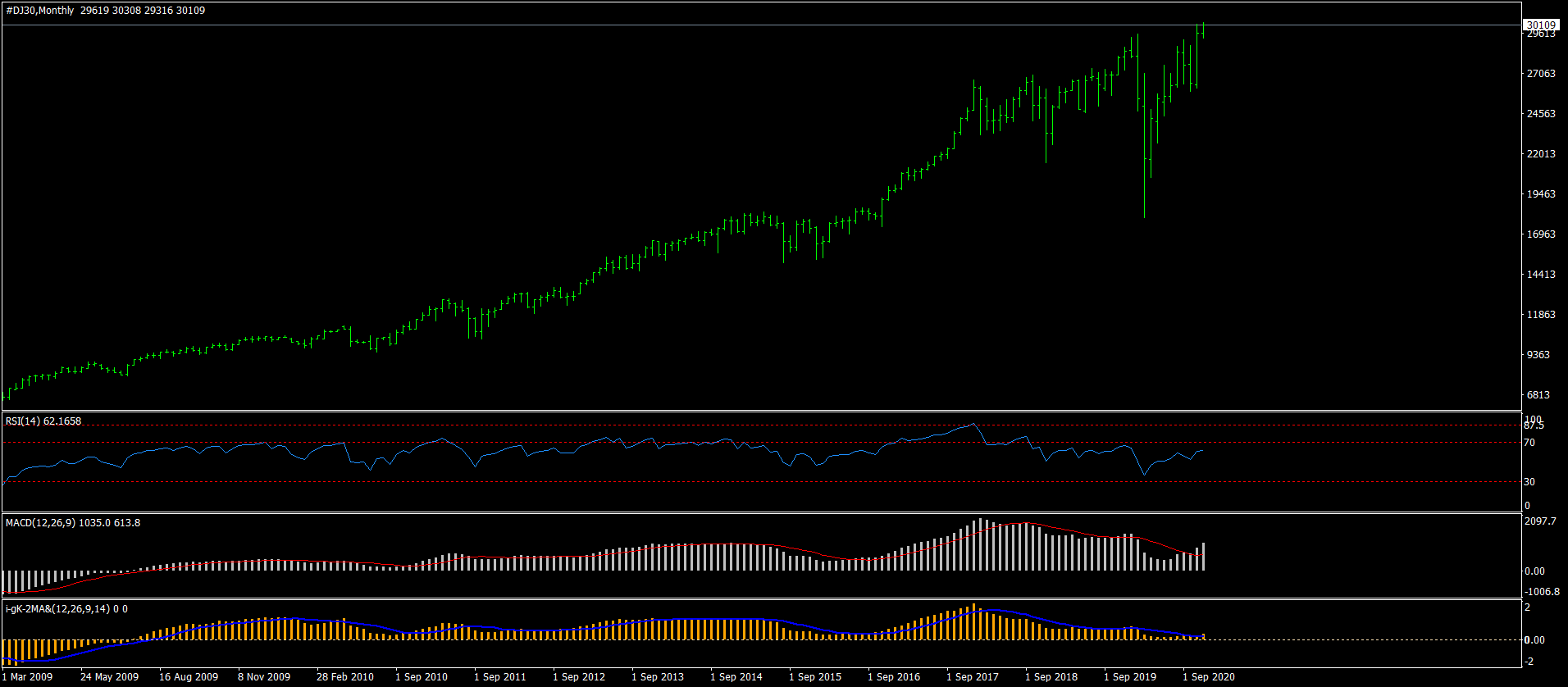Click the MACD scale value -1006.8
Image resolution: width=1568 pixels, height=687 pixels.
[1542, 592]
